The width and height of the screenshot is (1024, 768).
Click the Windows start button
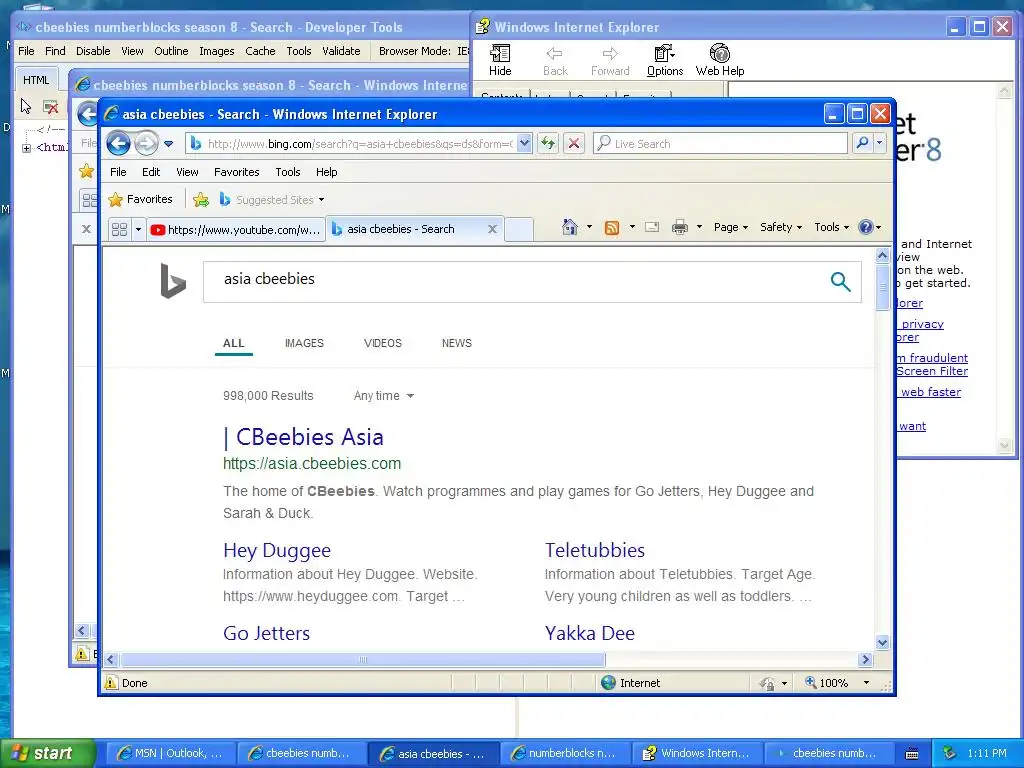pos(47,753)
